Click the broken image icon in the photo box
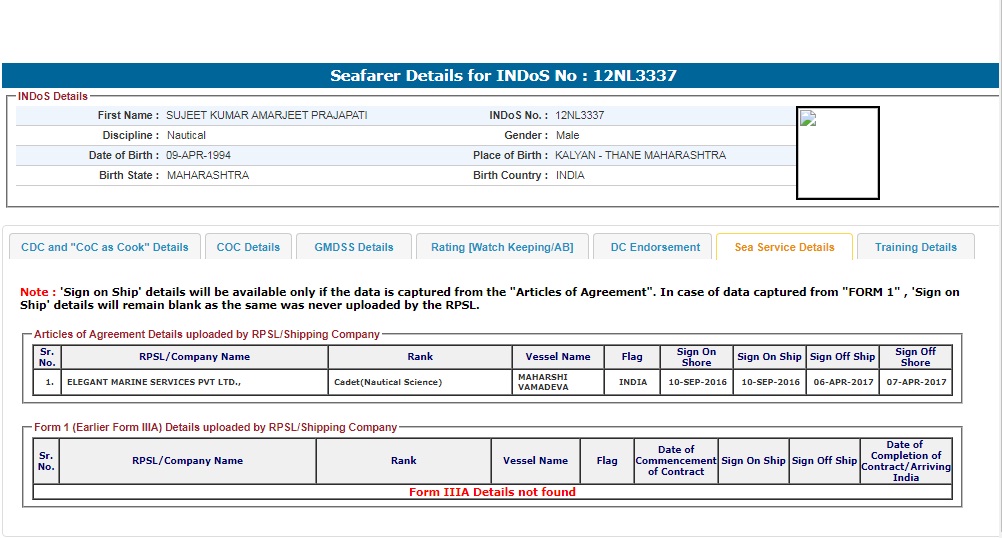 [x=809, y=119]
